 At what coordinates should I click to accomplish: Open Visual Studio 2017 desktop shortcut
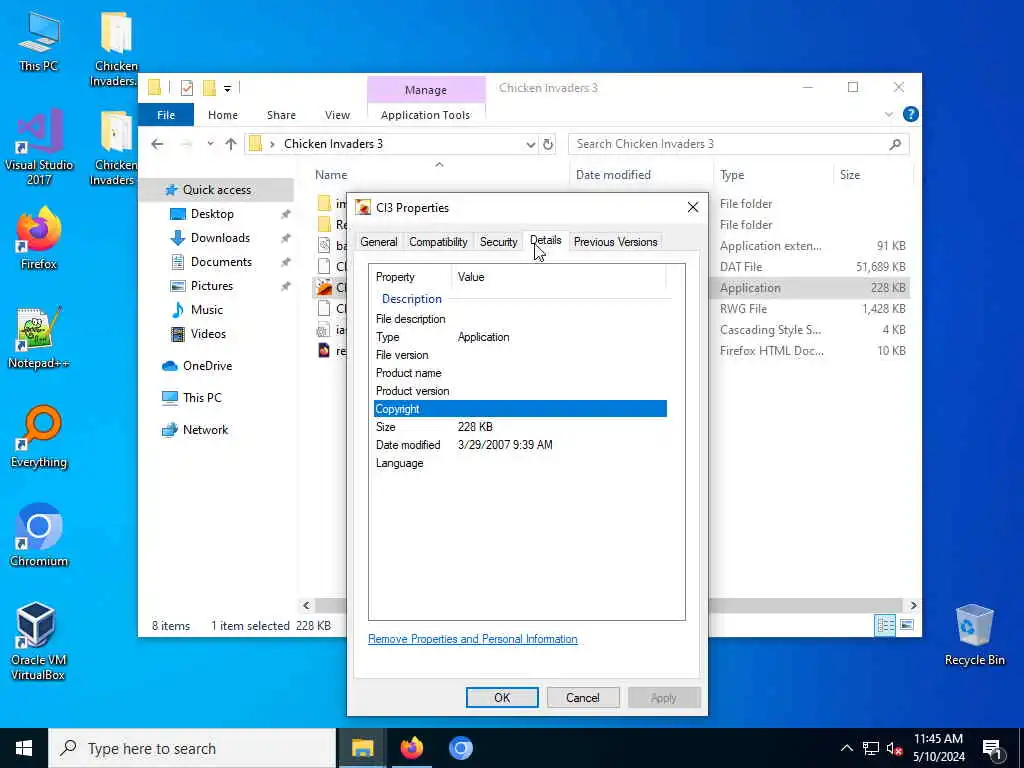point(39,148)
